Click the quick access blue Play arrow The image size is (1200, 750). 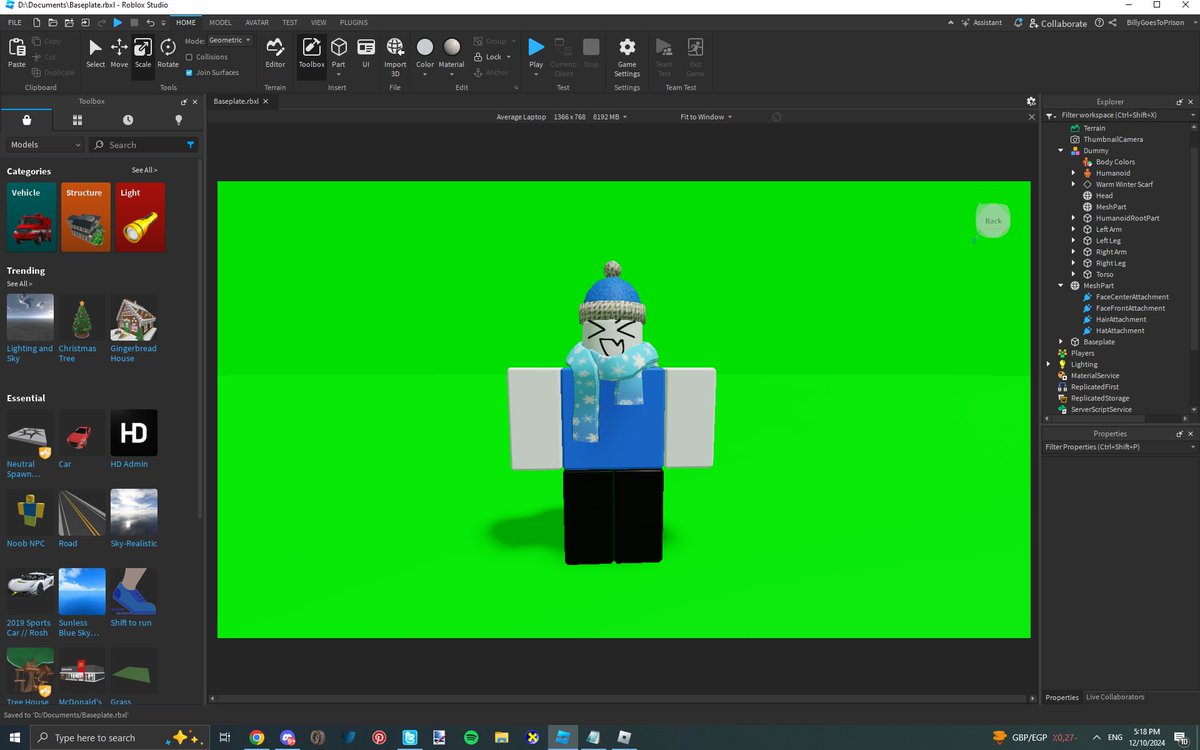[x=117, y=22]
